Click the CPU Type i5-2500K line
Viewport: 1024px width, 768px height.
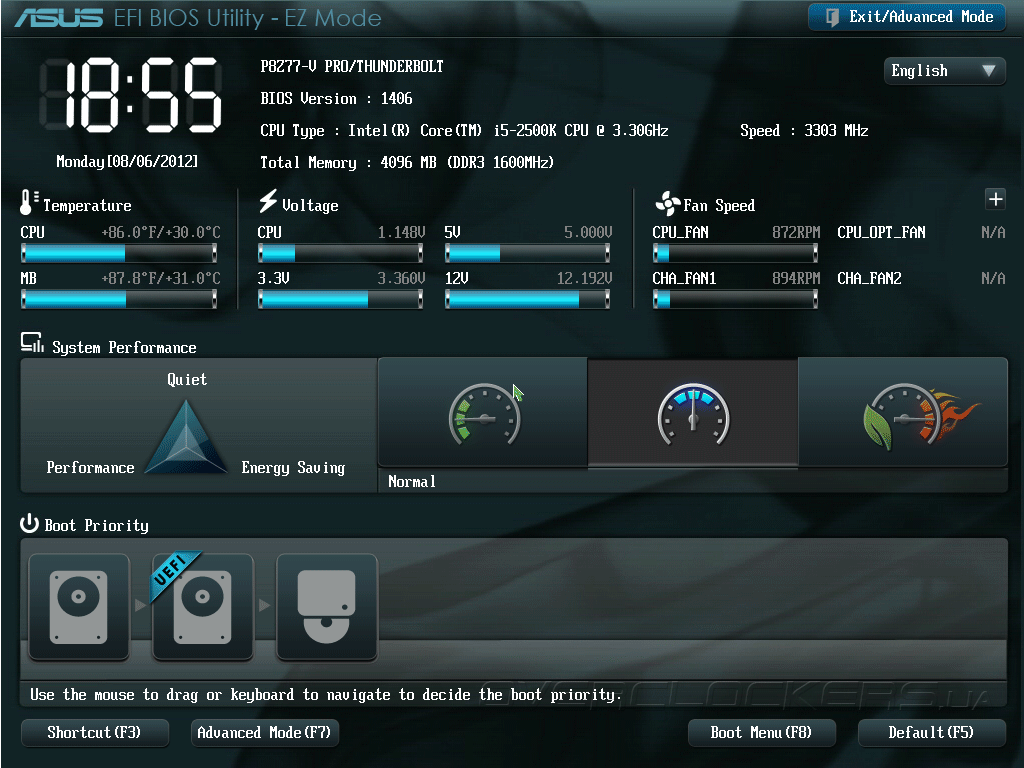pyautogui.click(x=464, y=131)
